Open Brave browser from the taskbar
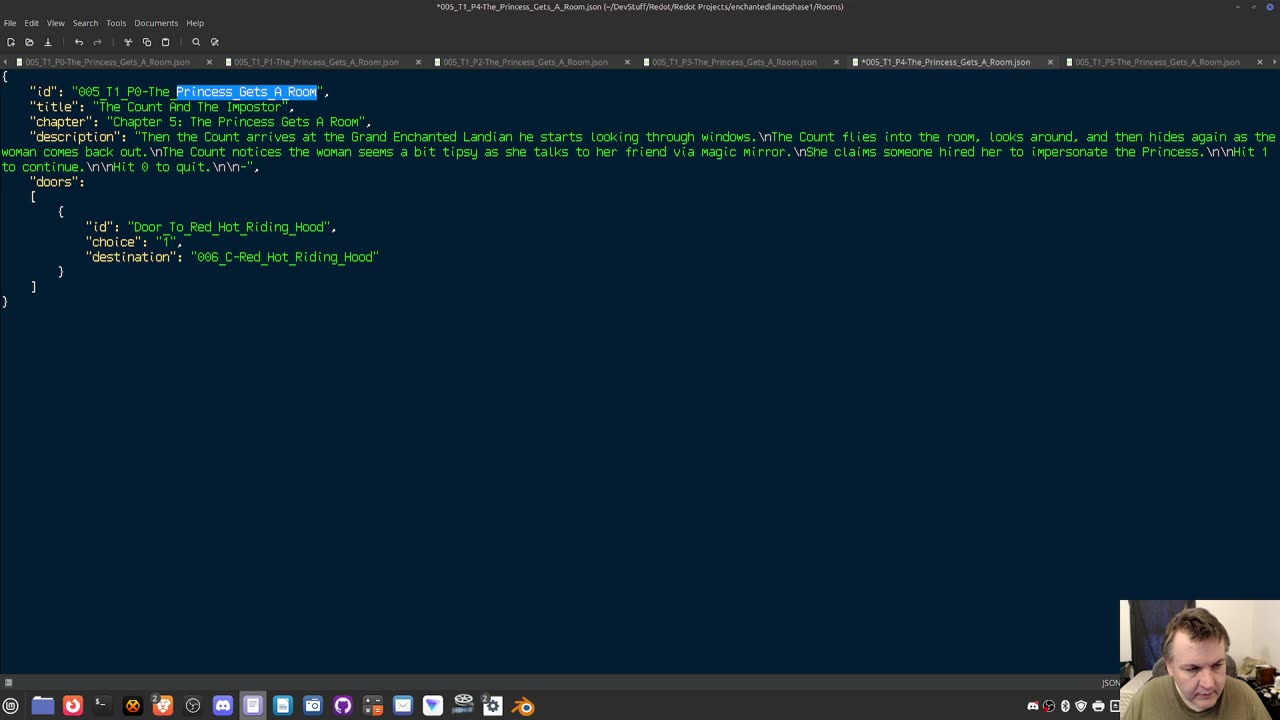 [162, 706]
